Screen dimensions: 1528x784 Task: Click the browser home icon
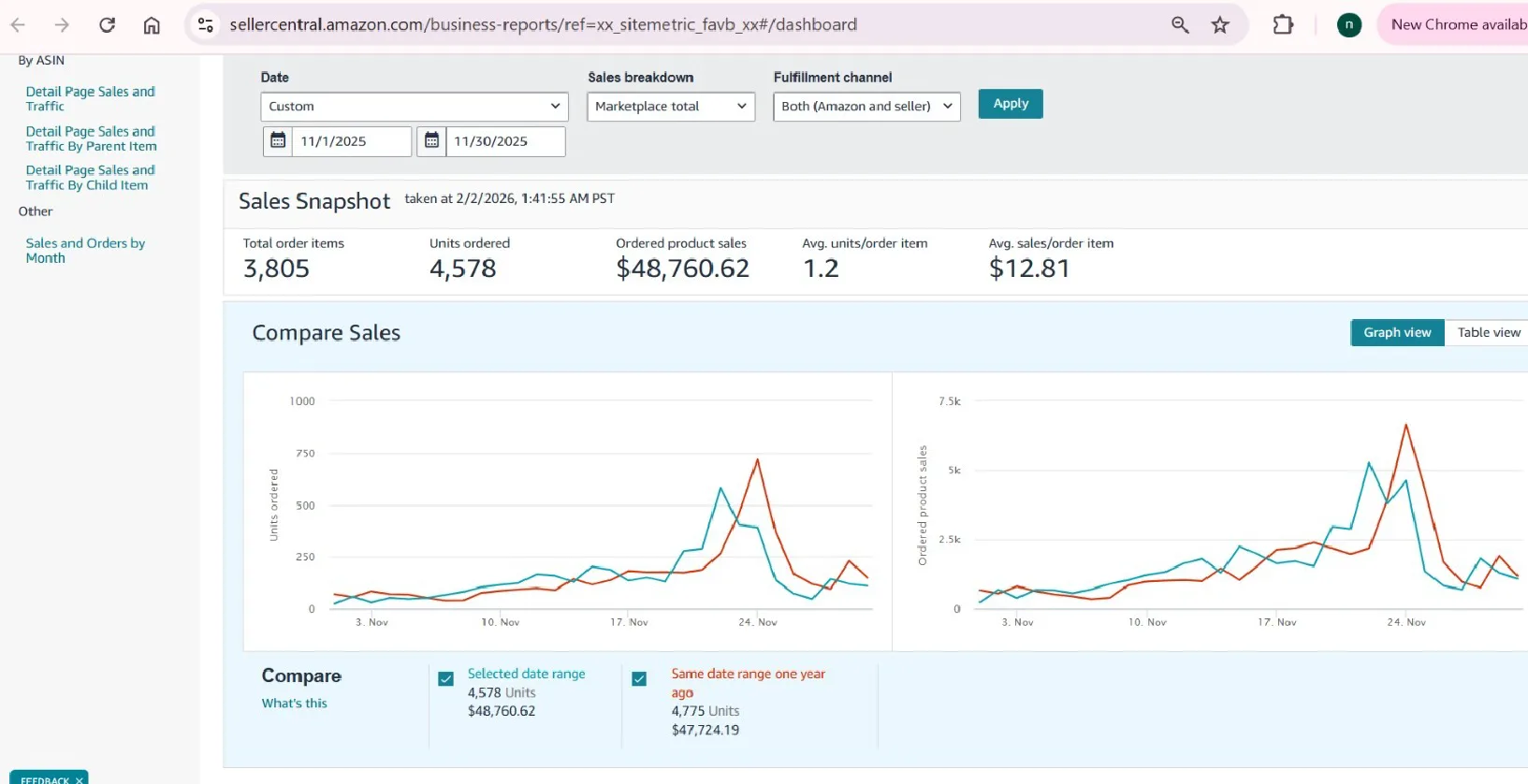152,25
